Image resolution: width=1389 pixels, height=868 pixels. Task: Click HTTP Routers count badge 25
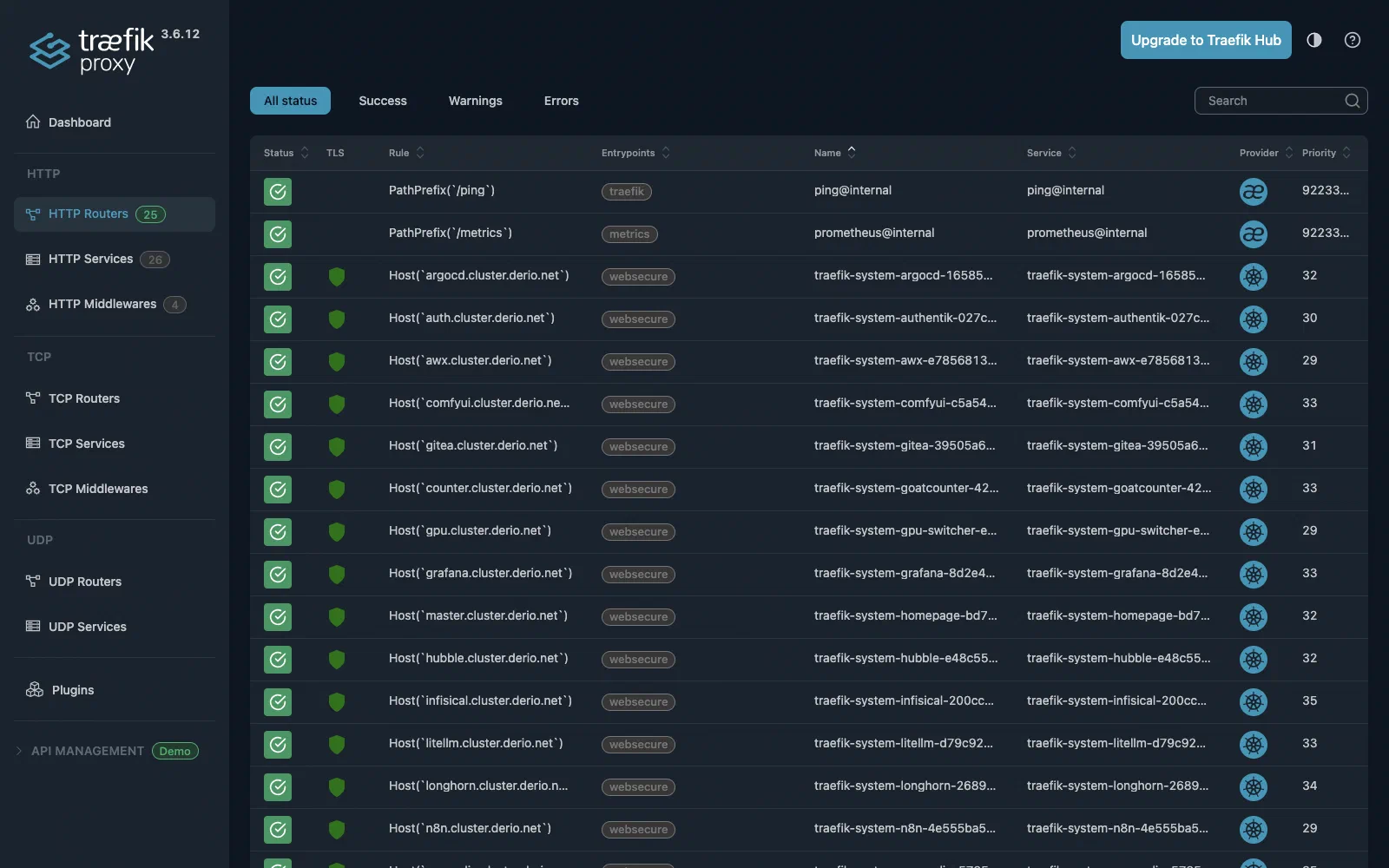(150, 214)
